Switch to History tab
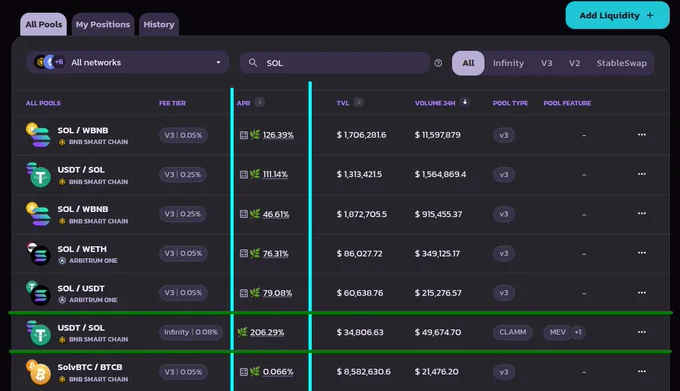Viewport: 680px width, 391px height. (159, 24)
